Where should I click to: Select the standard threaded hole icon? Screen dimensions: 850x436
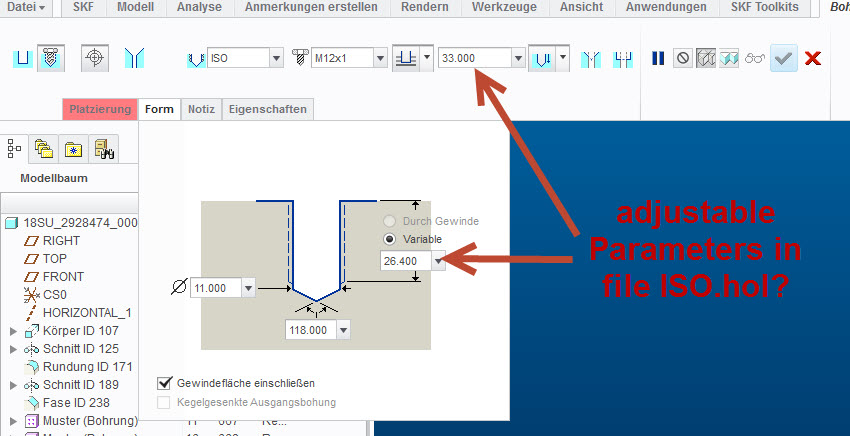(51, 58)
